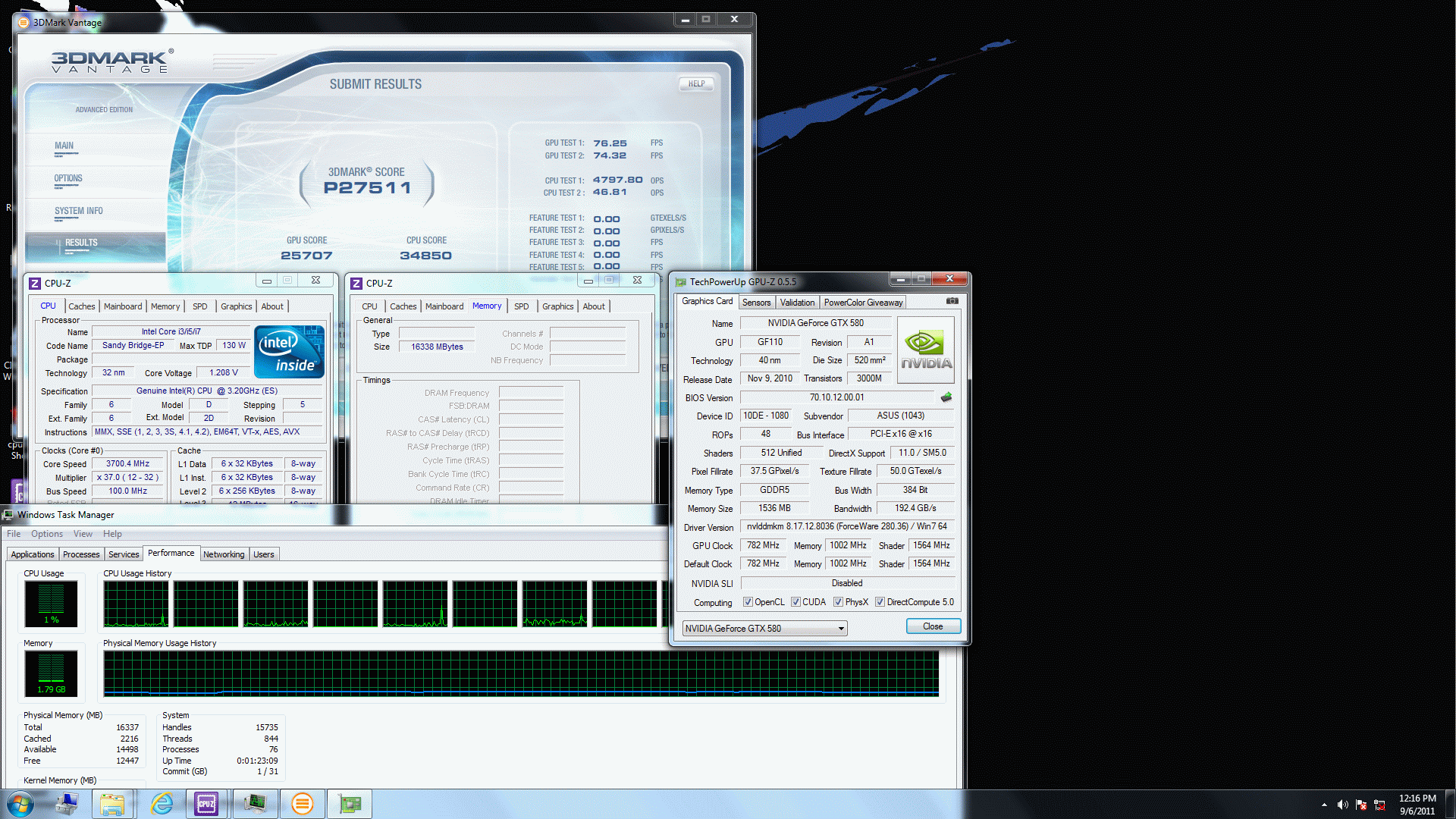The image size is (1456, 819).
Task: Click the Memory 1.79 GB meter
Action: click(x=51, y=673)
